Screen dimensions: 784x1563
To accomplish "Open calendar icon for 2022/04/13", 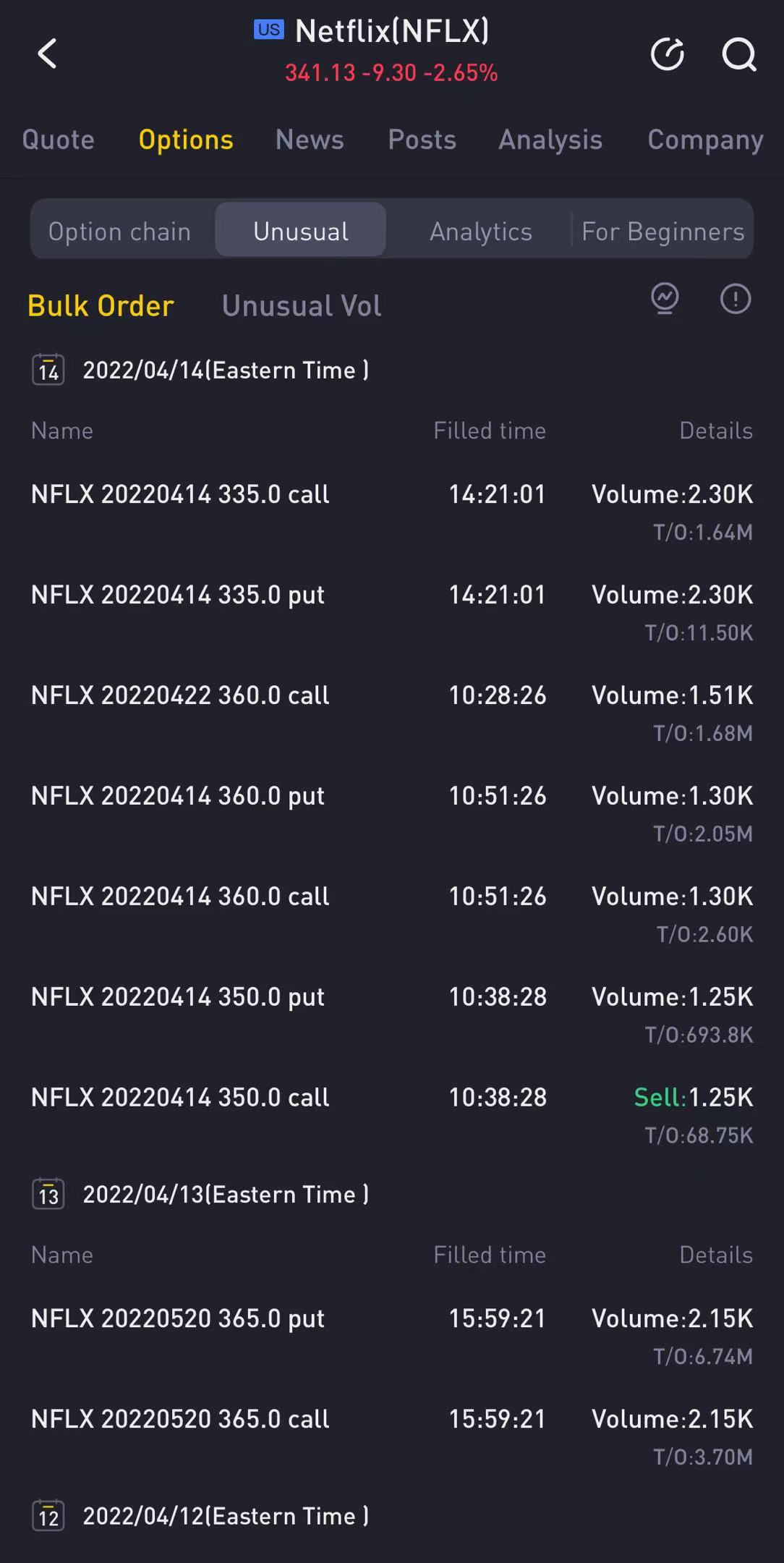I will click(48, 1194).
